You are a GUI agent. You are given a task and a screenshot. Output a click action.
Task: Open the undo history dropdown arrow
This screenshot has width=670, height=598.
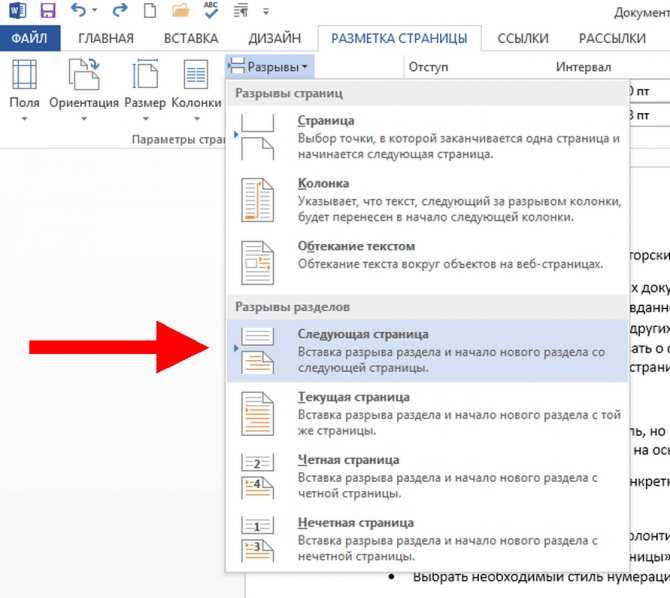[95, 10]
